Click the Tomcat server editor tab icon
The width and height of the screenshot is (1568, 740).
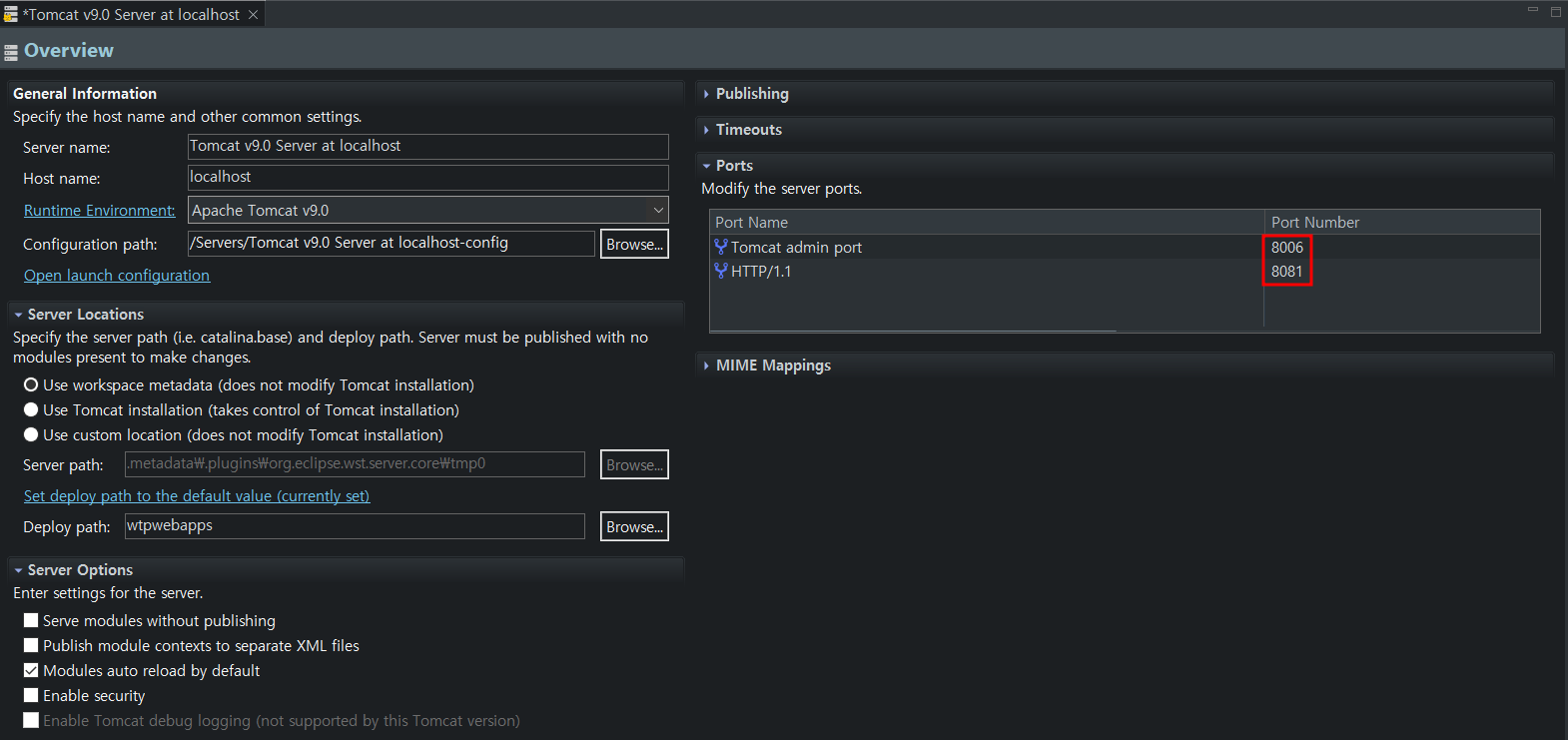[x=11, y=14]
